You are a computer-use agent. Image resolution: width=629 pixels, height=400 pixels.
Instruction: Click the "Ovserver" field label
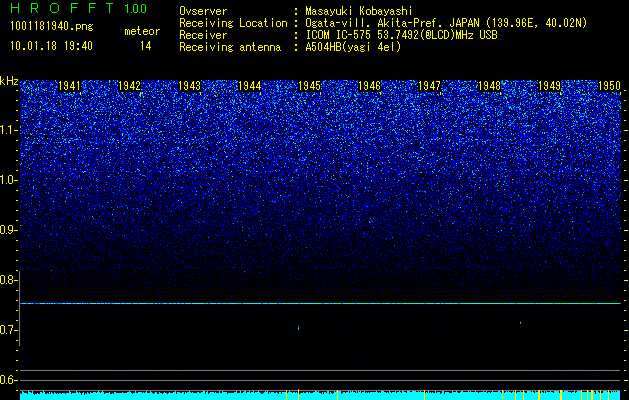(x=203, y=11)
